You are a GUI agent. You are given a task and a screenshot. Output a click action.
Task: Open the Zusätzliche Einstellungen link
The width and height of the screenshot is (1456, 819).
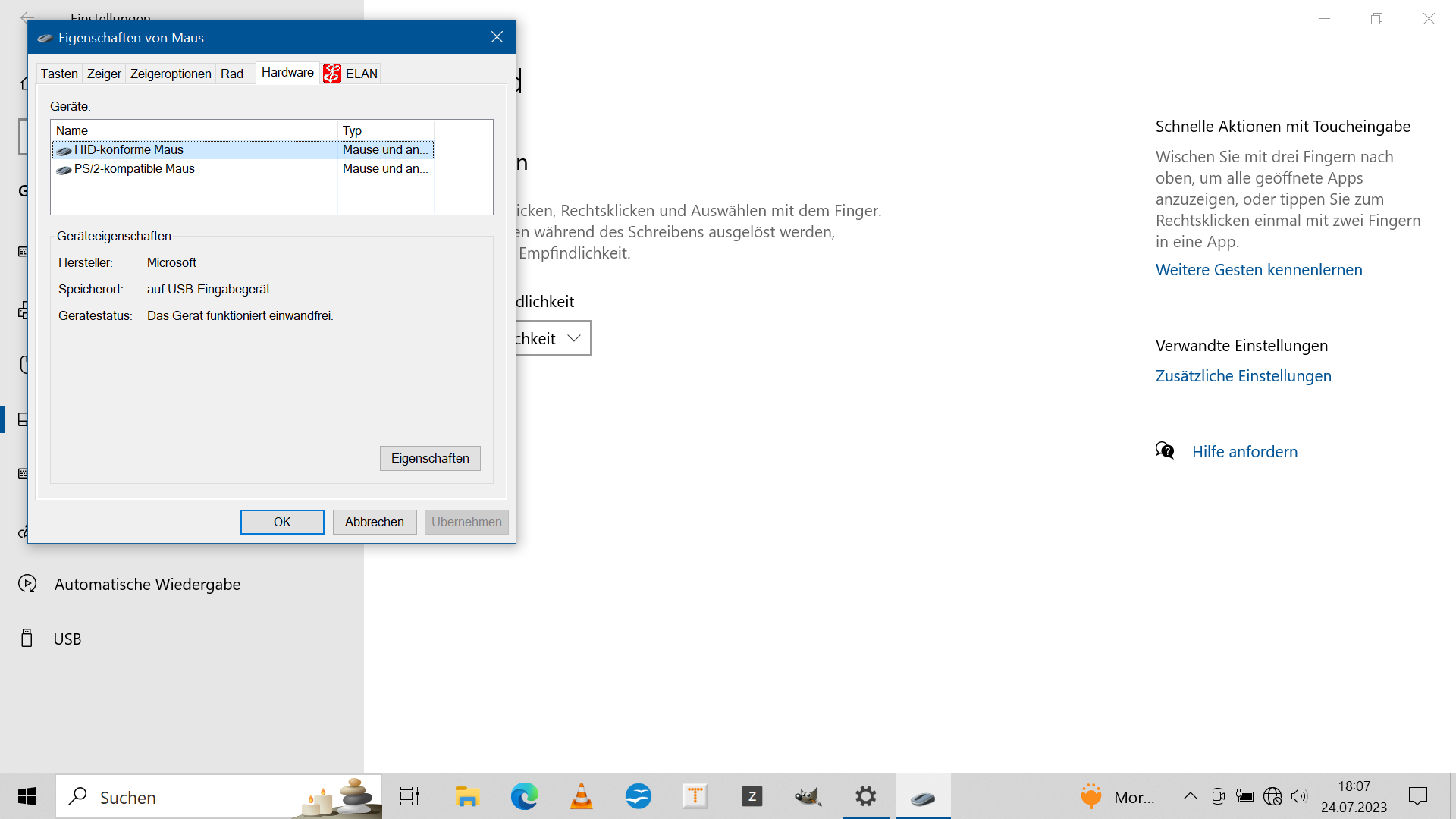[x=1243, y=375]
